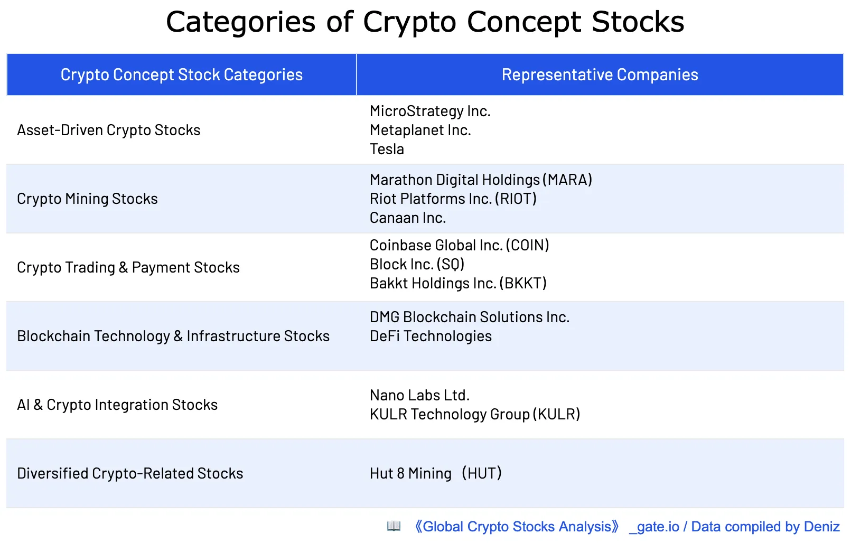Image resolution: width=860 pixels, height=543 pixels.
Task: Select Hut 8 Mining (HUT) entry
Action: (436, 473)
